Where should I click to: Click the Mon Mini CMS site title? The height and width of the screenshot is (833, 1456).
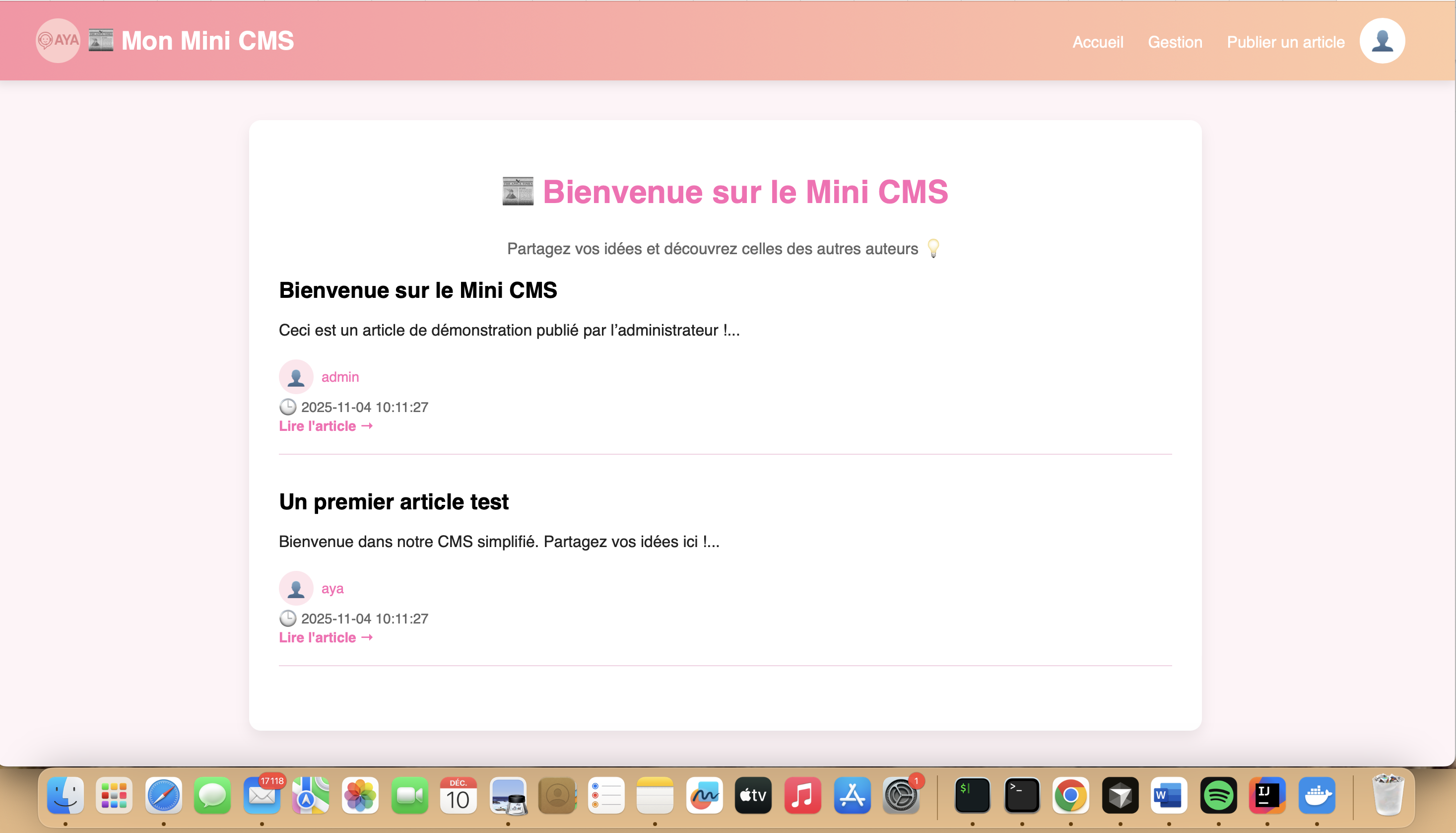tap(207, 41)
